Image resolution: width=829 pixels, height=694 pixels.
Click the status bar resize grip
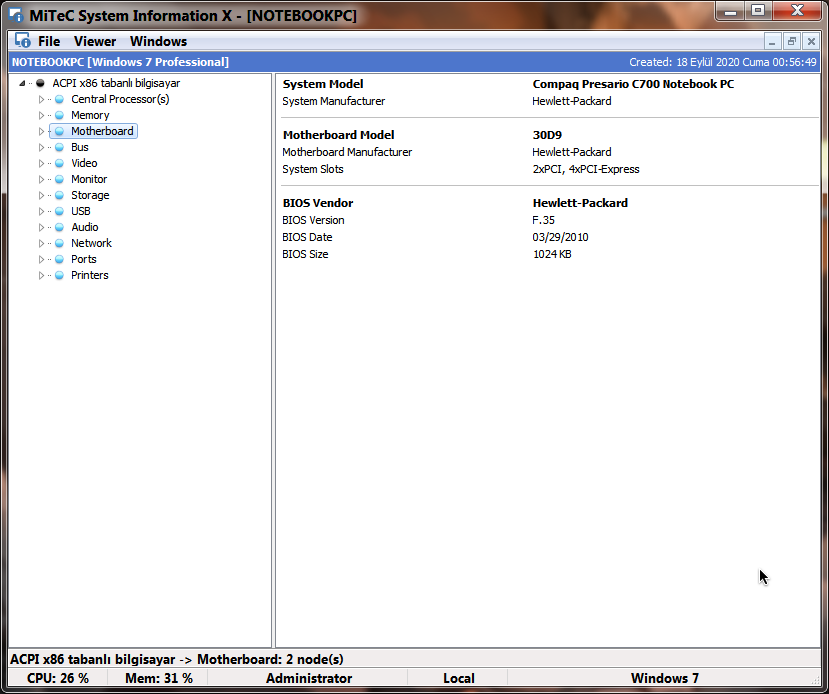(x=815, y=681)
